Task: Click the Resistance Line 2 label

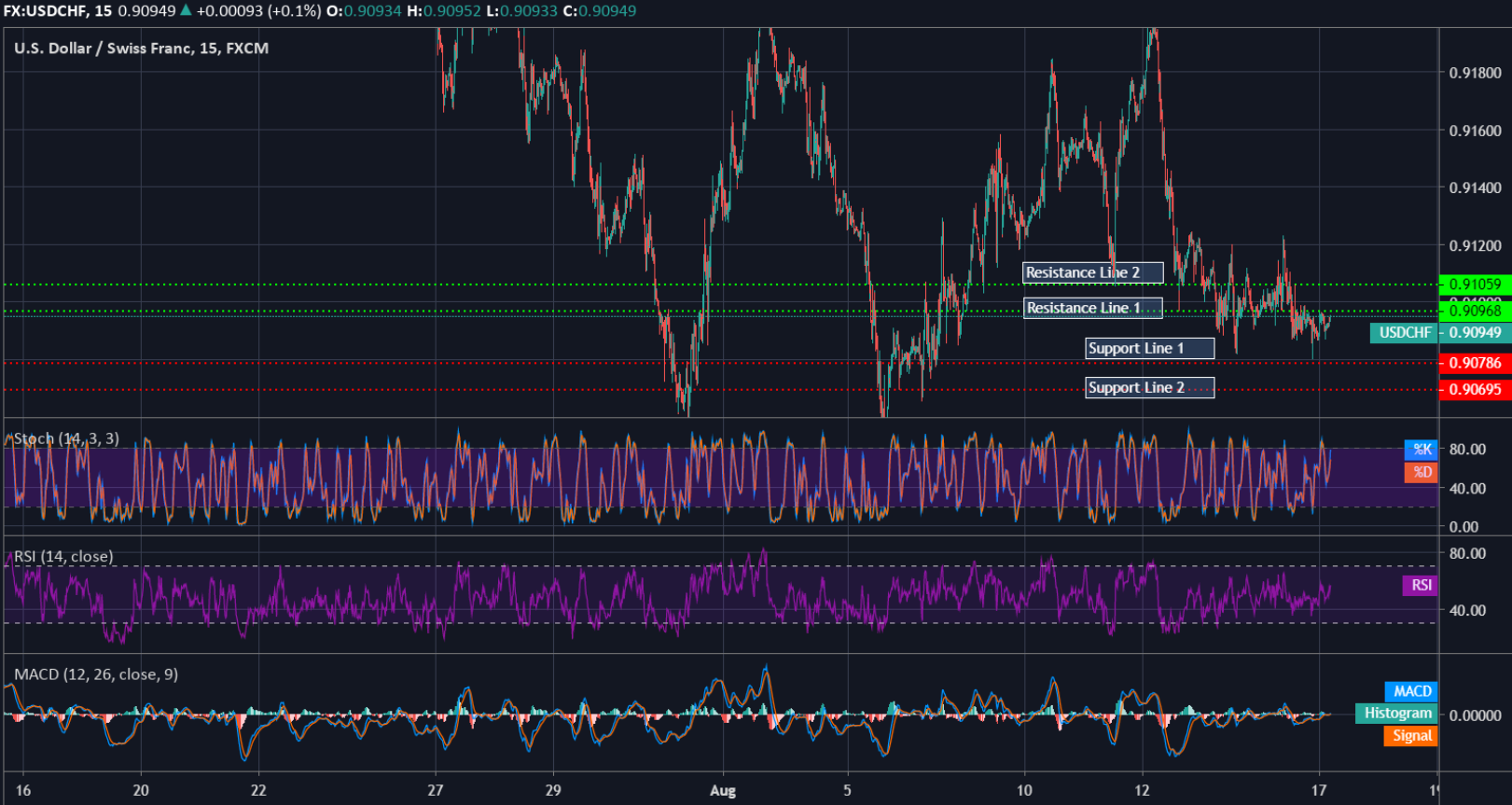Action: [1093, 272]
